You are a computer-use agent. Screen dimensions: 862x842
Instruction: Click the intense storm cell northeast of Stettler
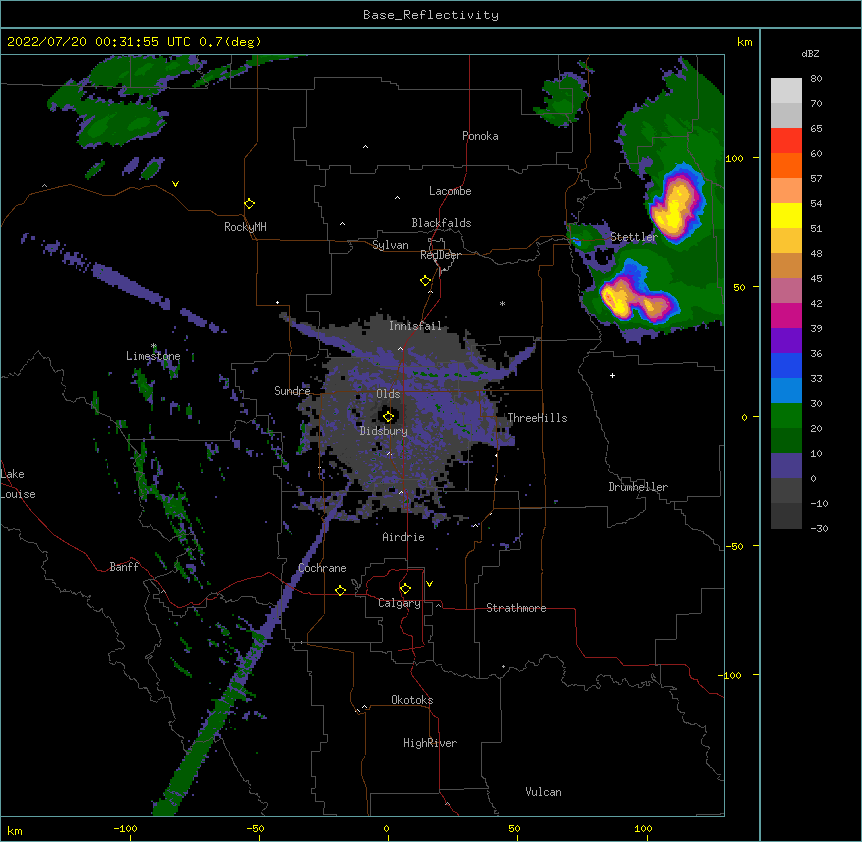click(x=676, y=203)
